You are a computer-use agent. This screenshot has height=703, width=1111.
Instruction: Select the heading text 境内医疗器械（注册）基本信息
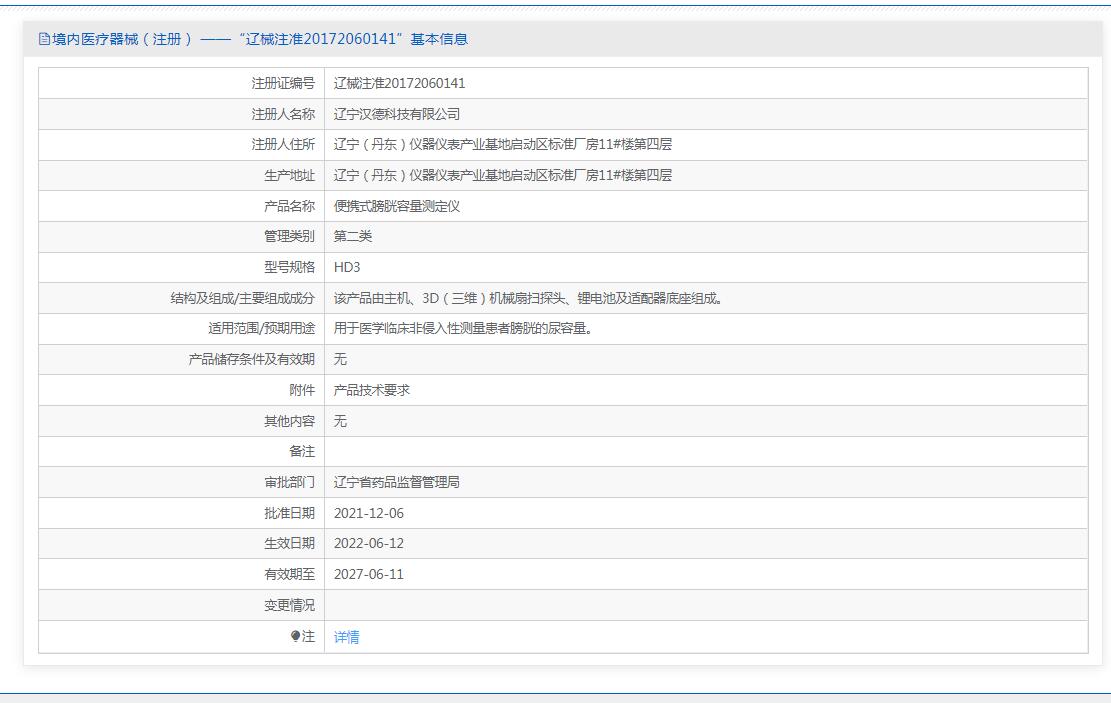[x=259, y=39]
